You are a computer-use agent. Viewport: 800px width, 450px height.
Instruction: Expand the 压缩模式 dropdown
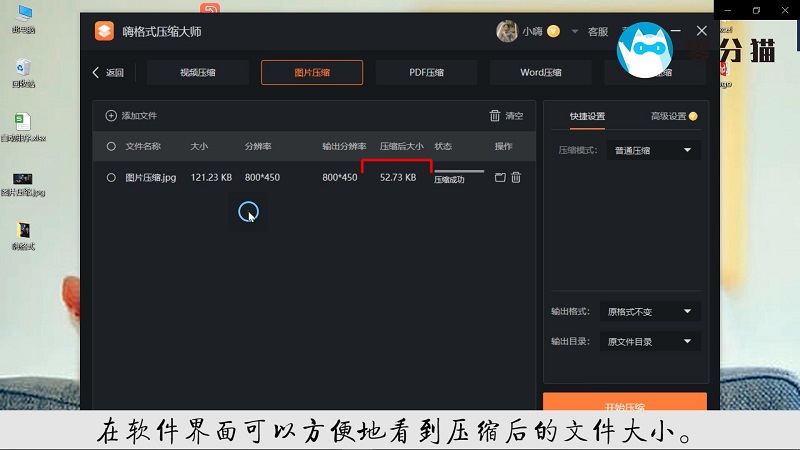[x=653, y=151]
